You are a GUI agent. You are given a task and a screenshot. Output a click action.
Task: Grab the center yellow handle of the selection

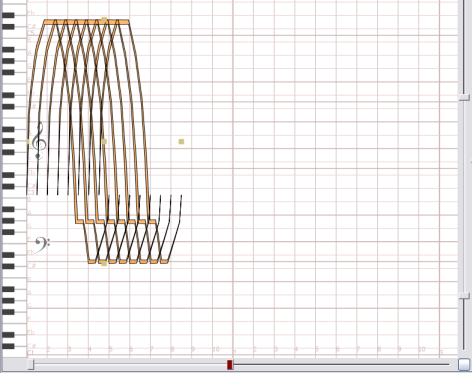click(104, 142)
